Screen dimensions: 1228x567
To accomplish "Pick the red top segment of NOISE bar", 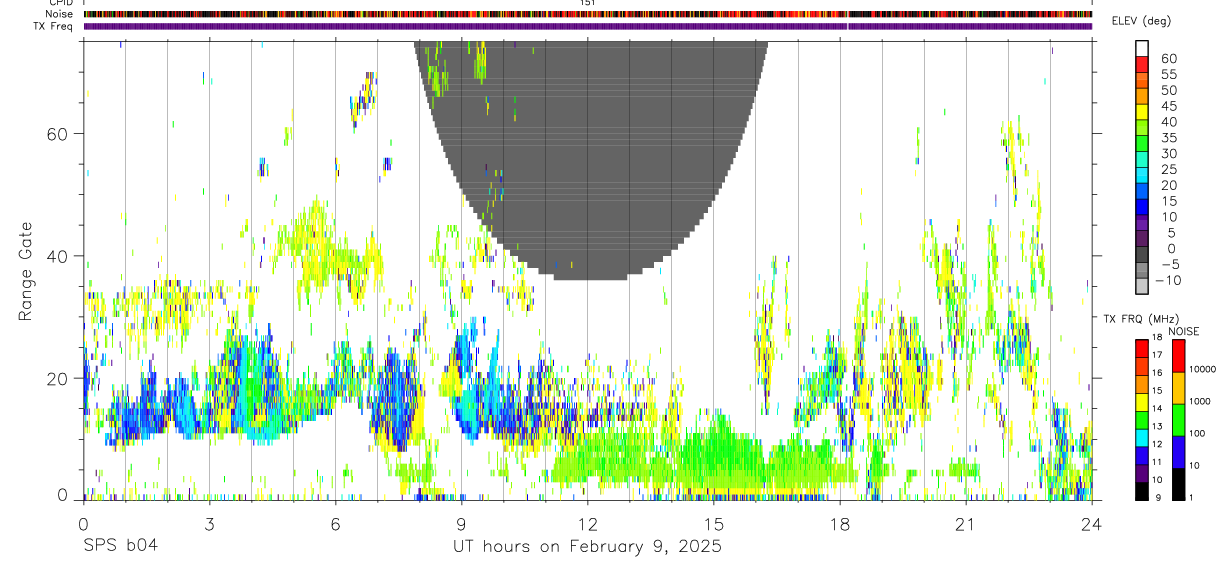I will click(x=1178, y=356).
